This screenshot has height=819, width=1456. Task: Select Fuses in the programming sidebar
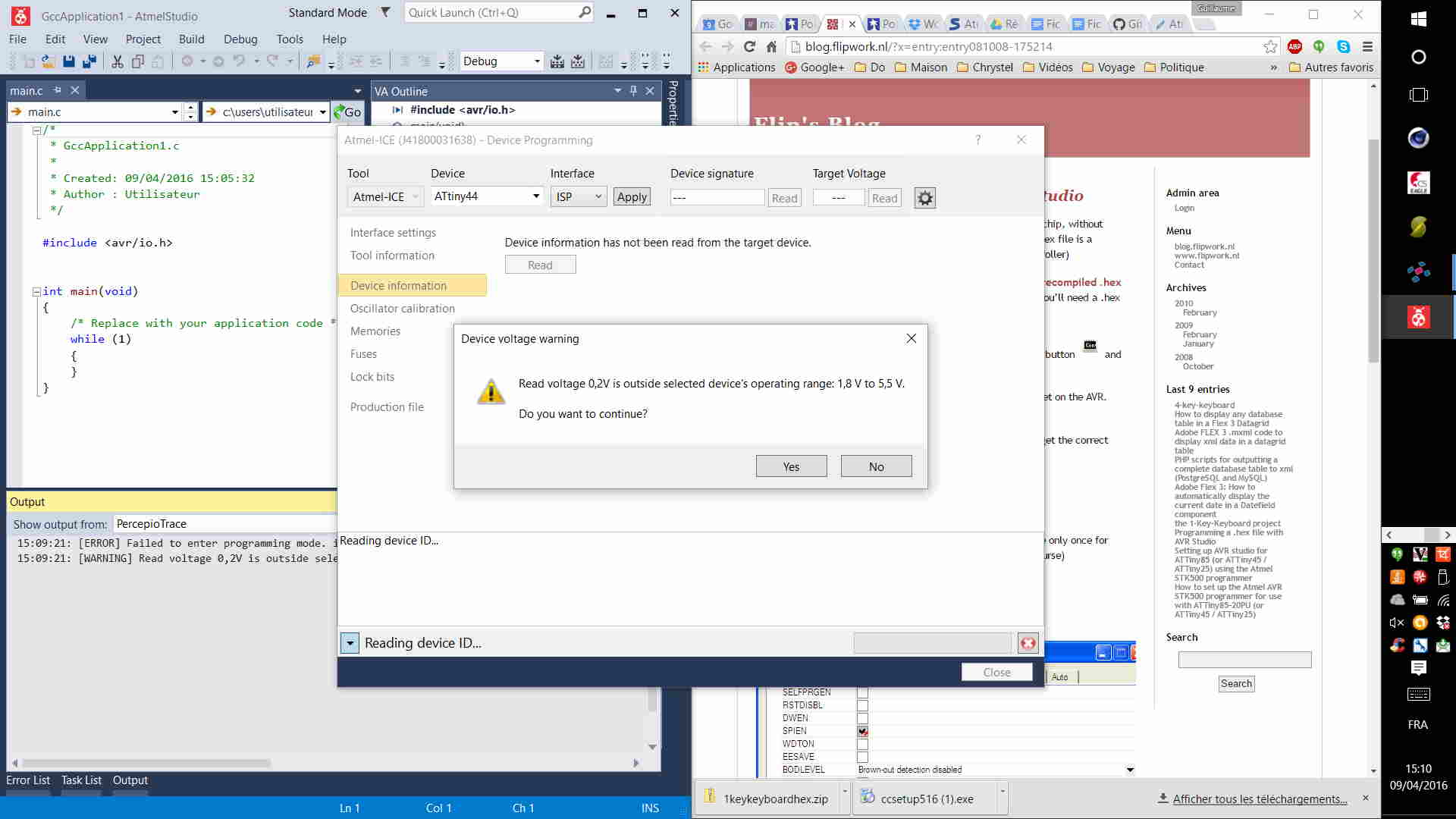point(363,354)
